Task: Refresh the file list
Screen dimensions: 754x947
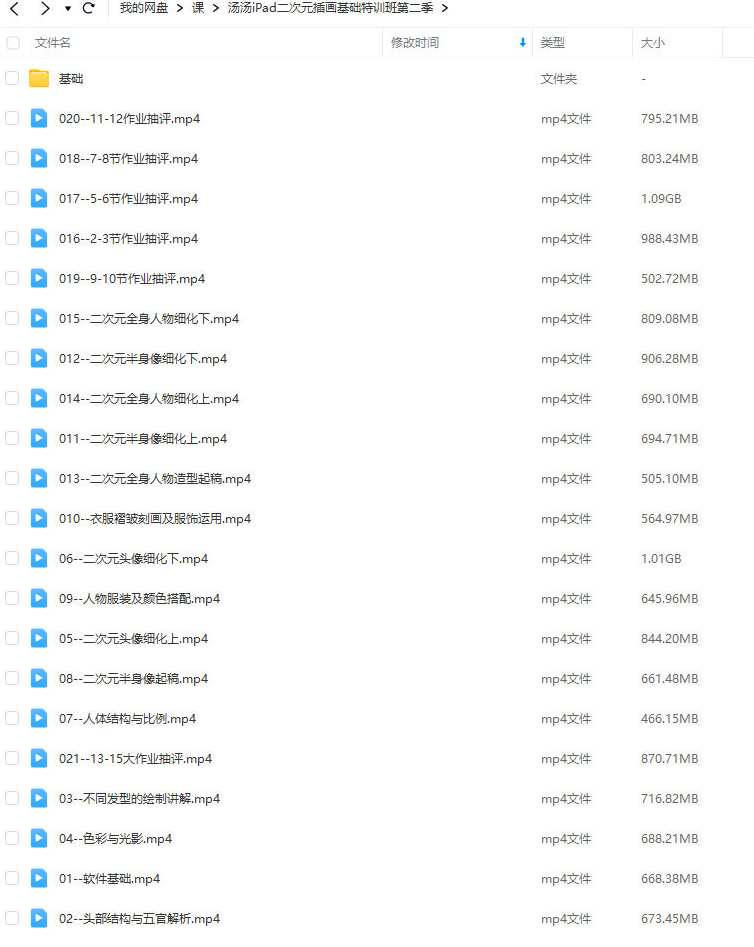Action: pos(89,8)
